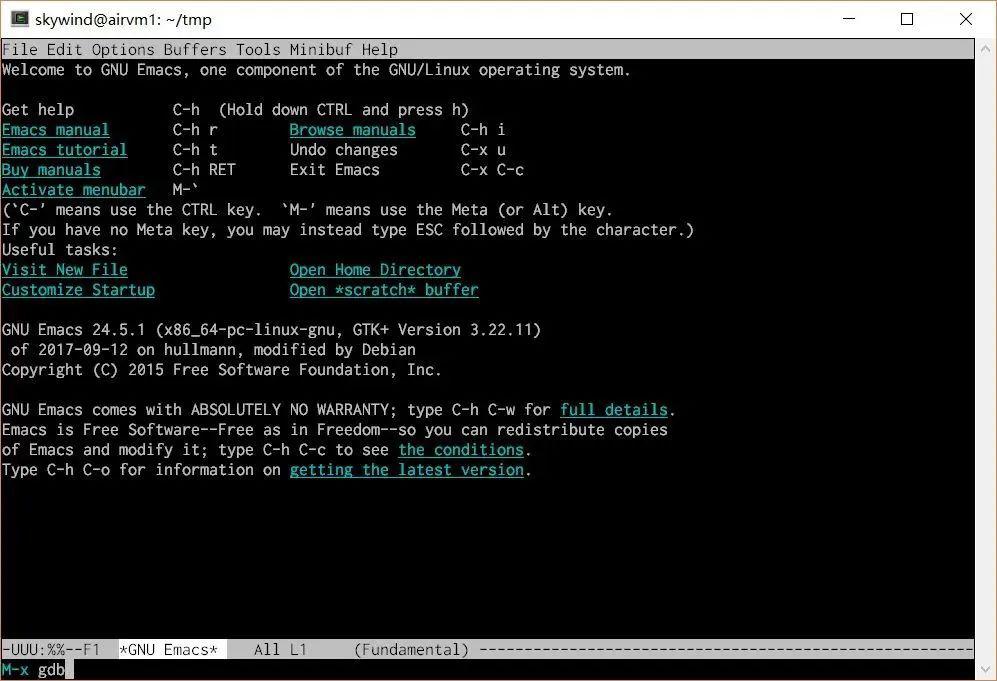Open the Edit menu
Viewport: 997px width, 681px height.
point(64,50)
